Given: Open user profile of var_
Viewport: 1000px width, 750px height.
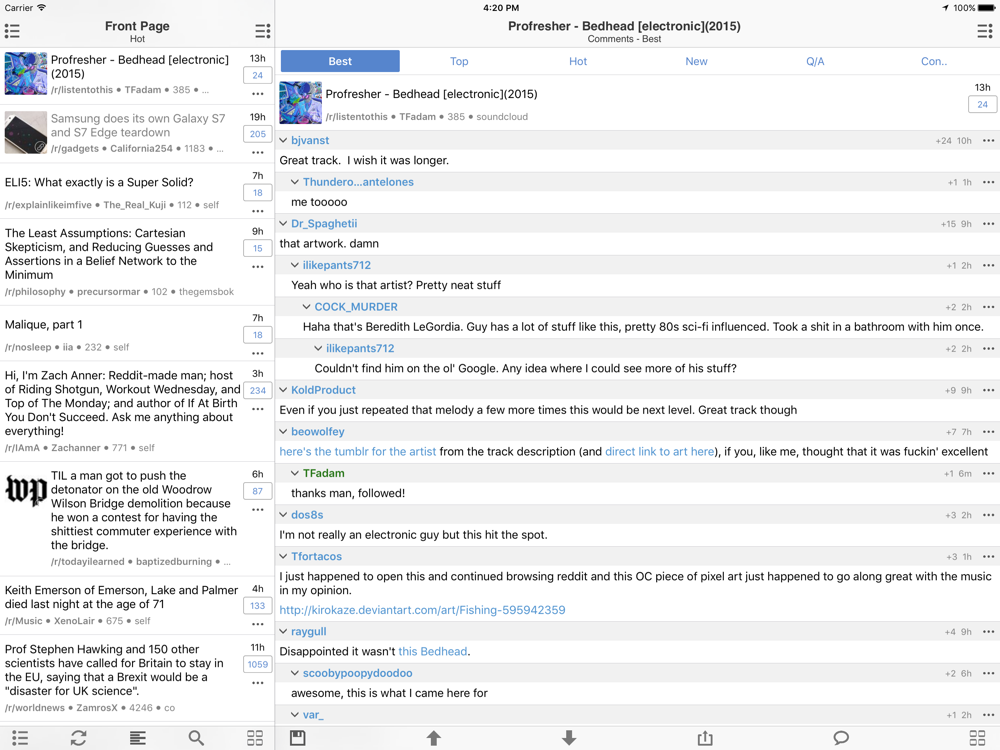Looking at the screenshot, I should pos(313,715).
